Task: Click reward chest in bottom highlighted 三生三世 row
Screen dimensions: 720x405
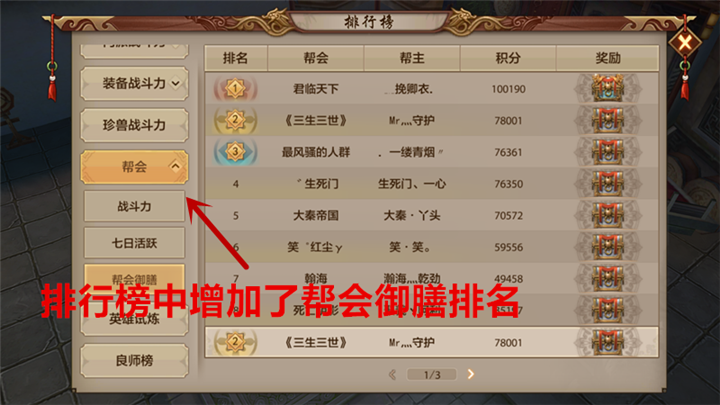Action: pyautogui.click(x=608, y=342)
